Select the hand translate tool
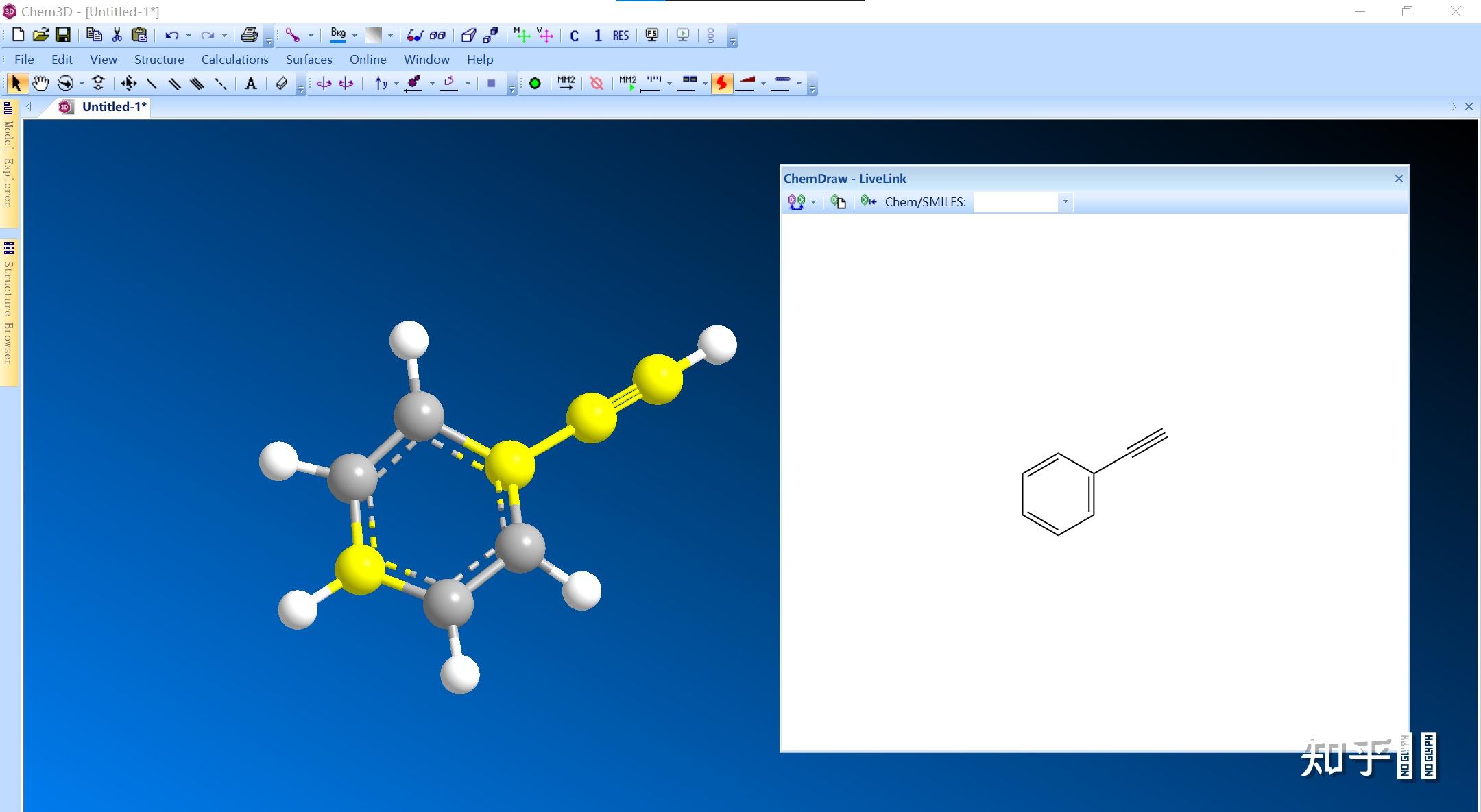Screen dimensions: 1481x812 (40, 84)
